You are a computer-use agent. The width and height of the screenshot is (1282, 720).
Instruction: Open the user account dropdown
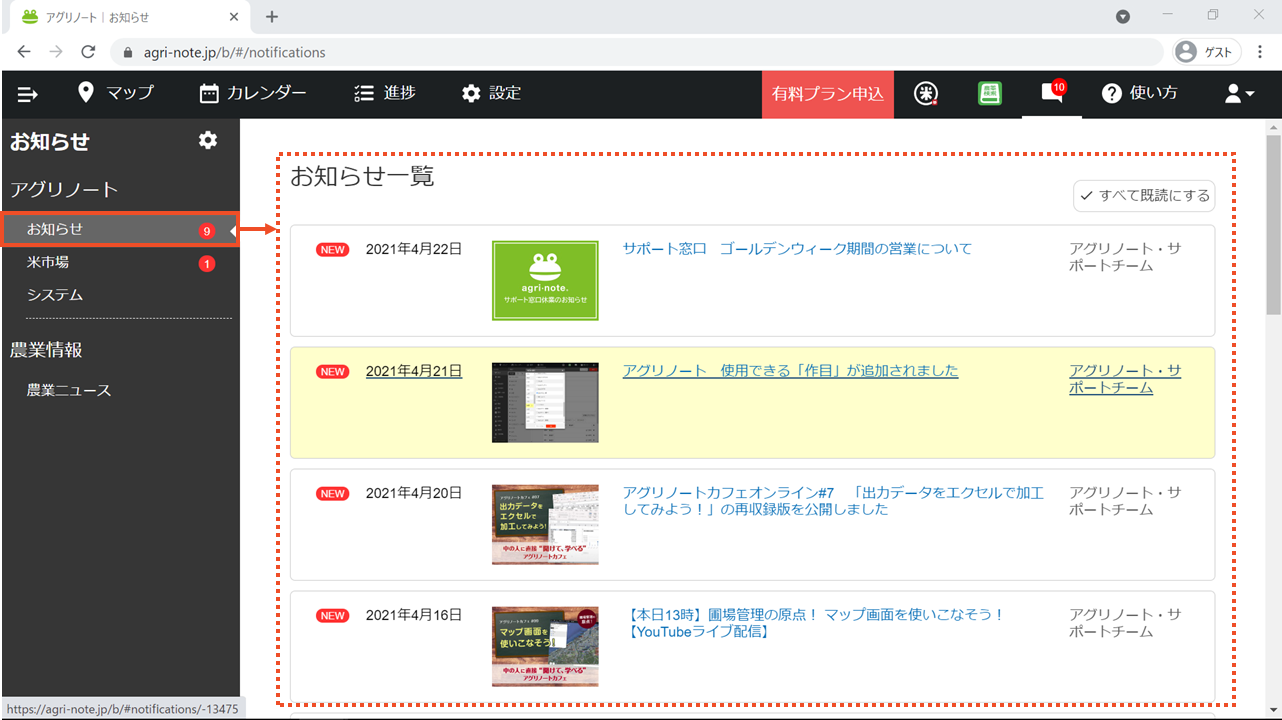click(1239, 93)
